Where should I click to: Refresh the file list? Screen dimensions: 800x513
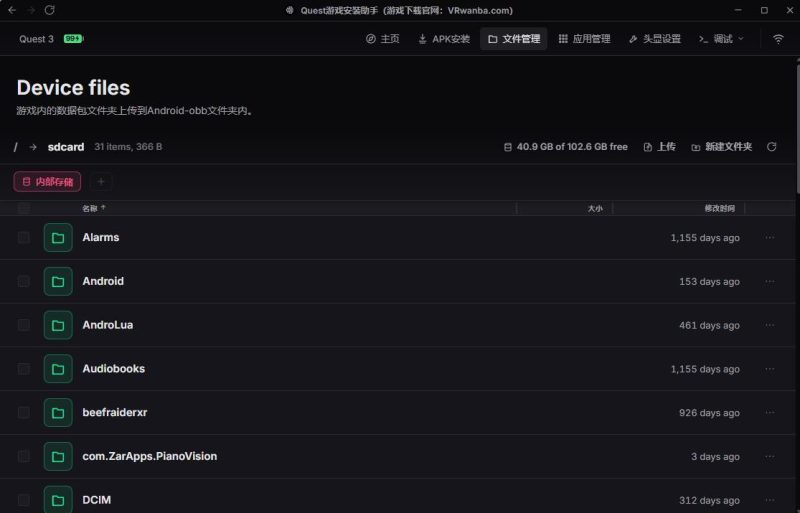pos(771,147)
